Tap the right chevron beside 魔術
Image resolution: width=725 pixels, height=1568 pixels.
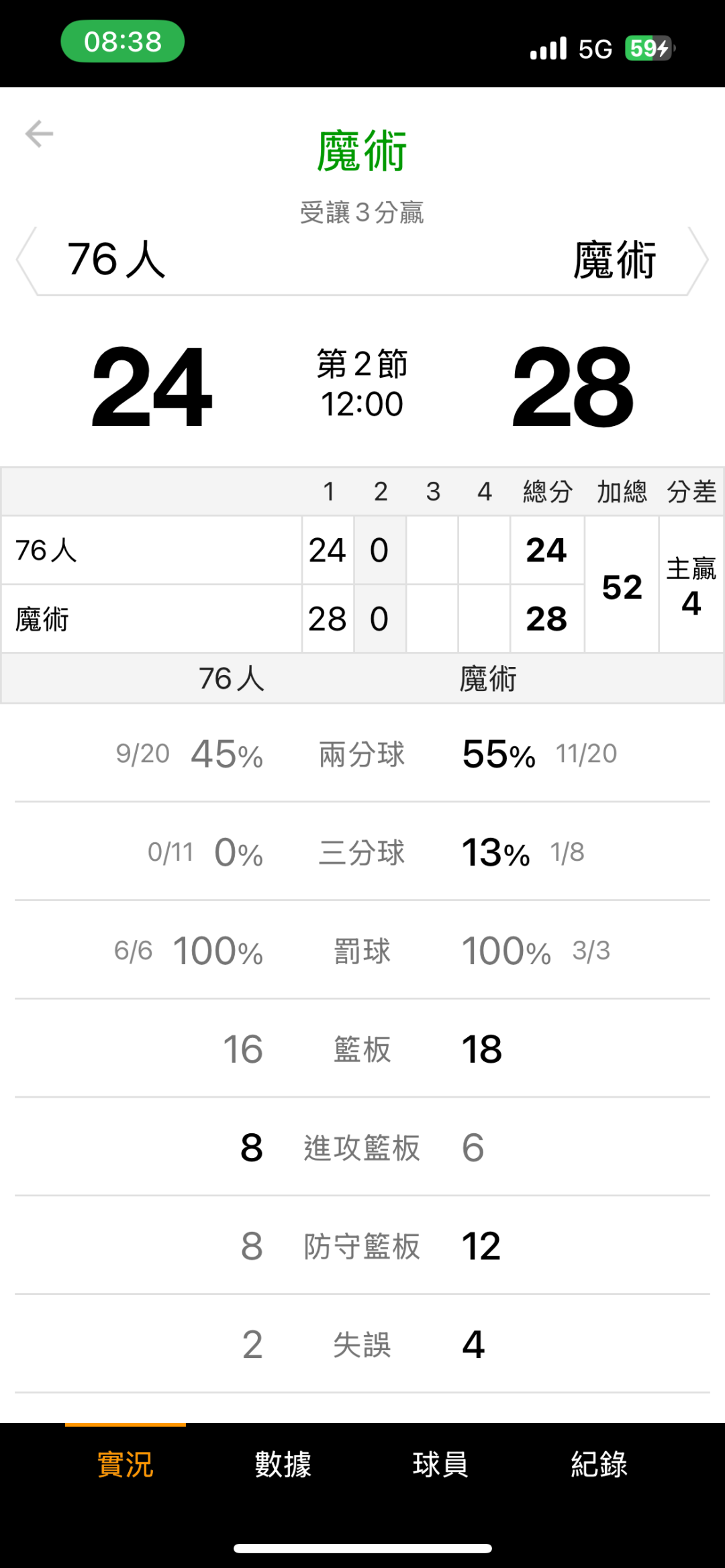click(699, 260)
